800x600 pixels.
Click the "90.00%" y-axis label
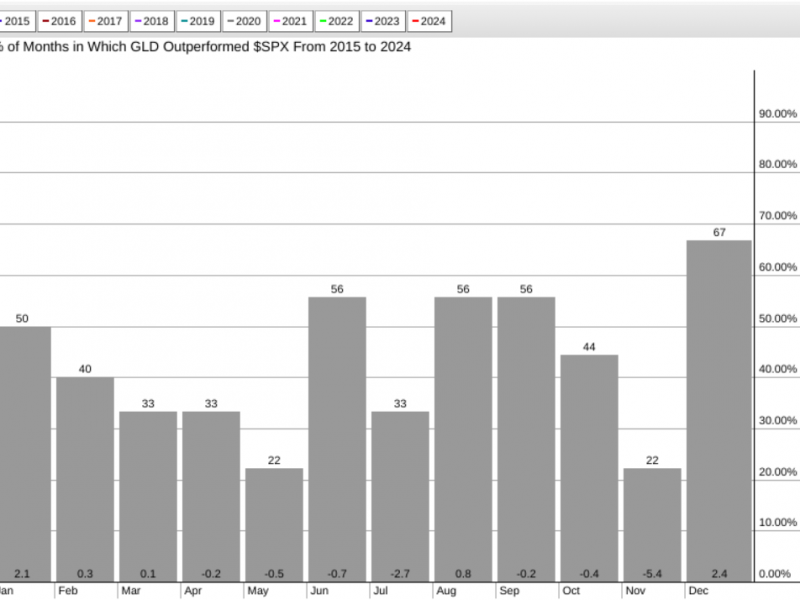coord(778,114)
